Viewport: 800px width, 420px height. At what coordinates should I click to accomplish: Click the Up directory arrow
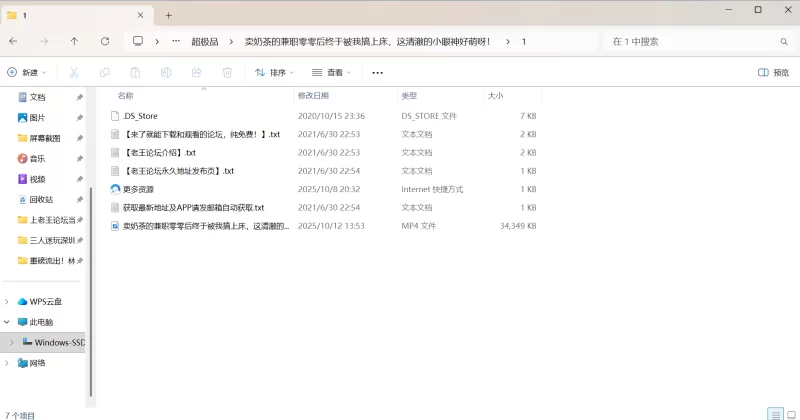[74, 41]
